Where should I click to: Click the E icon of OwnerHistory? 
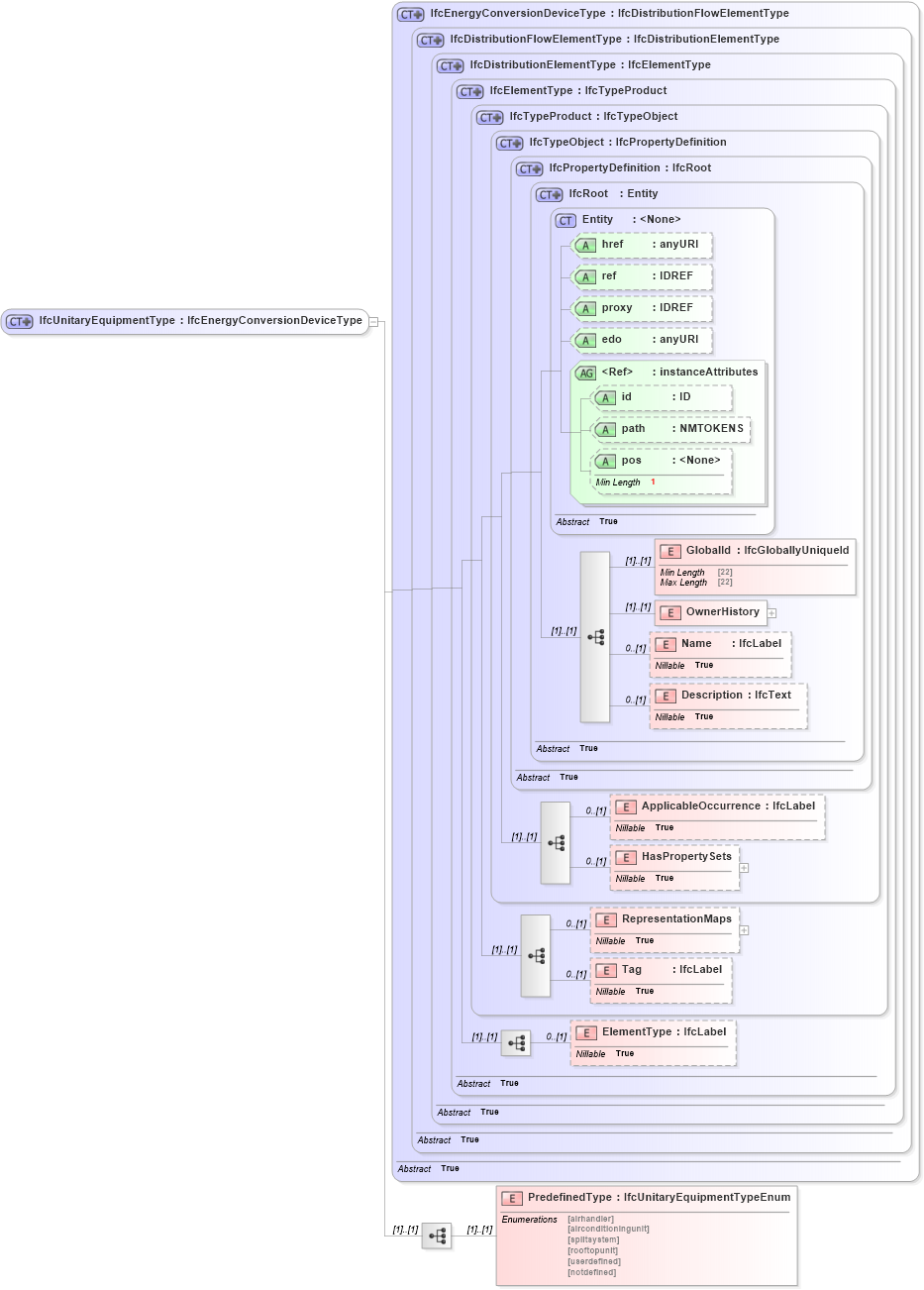click(x=670, y=612)
